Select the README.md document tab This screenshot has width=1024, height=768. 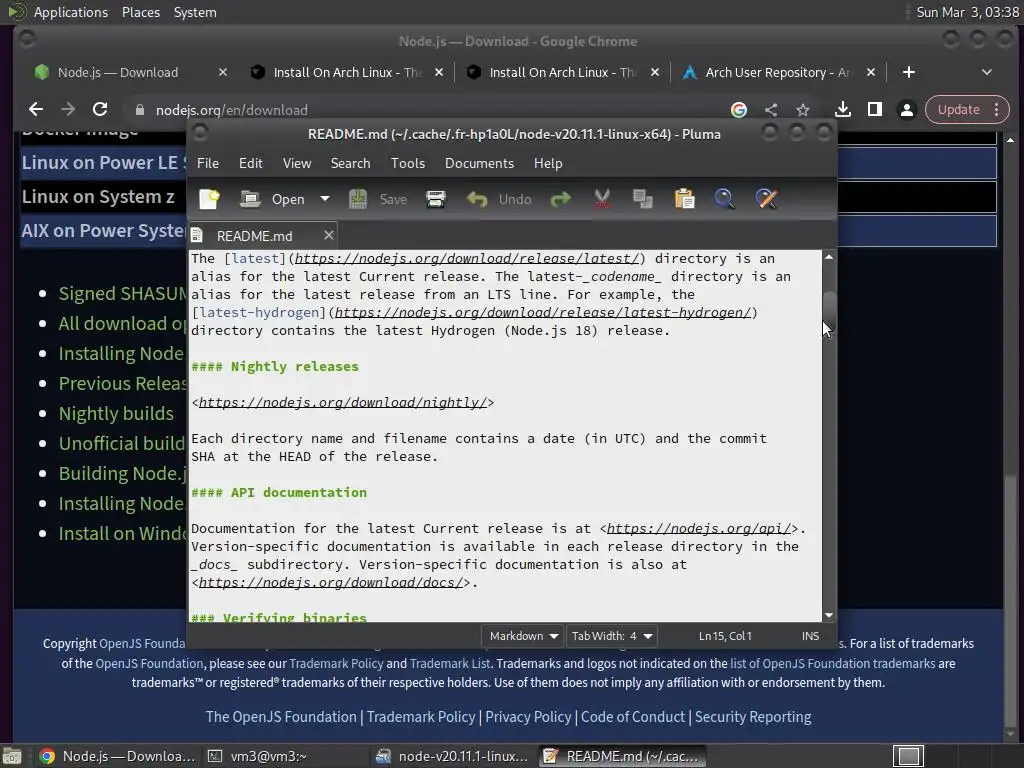[x=254, y=236]
